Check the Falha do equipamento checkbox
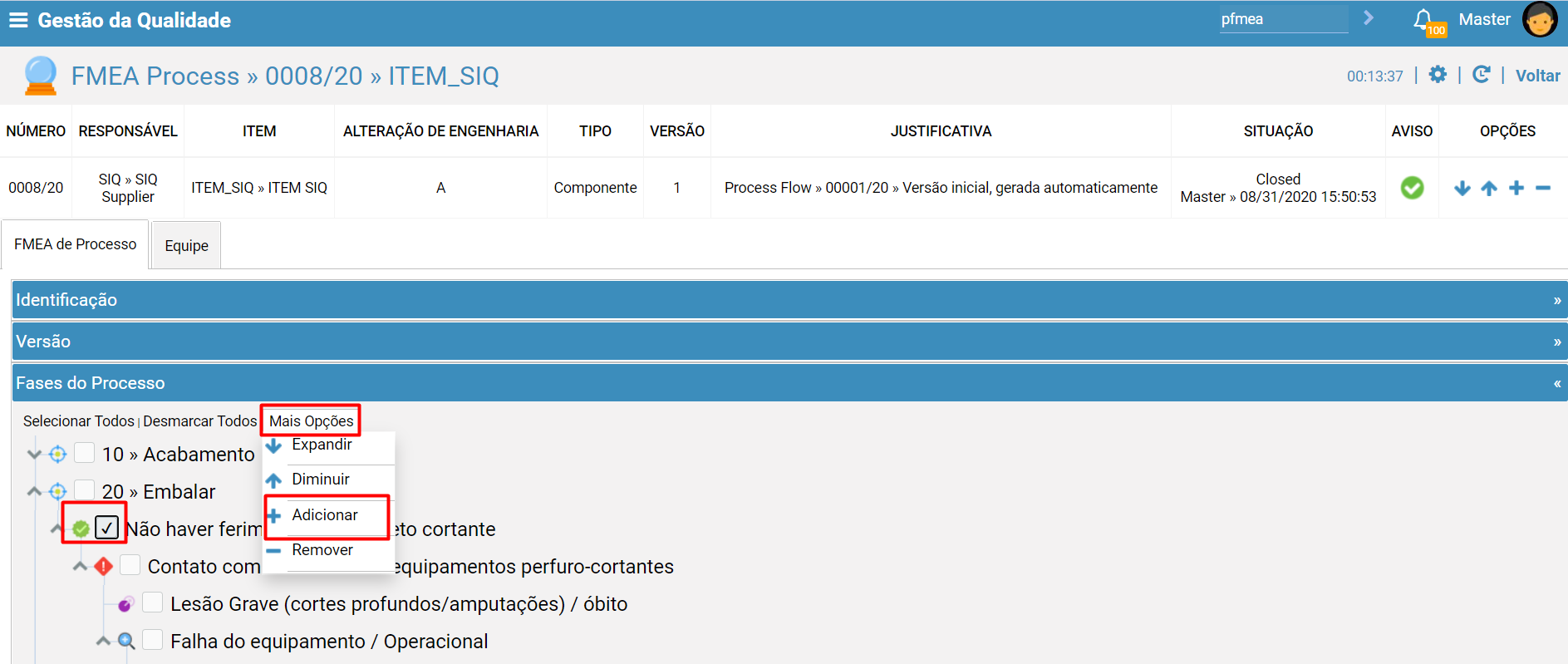The width and height of the screenshot is (1568, 664). pyautogui.click(x=152, y=640)
